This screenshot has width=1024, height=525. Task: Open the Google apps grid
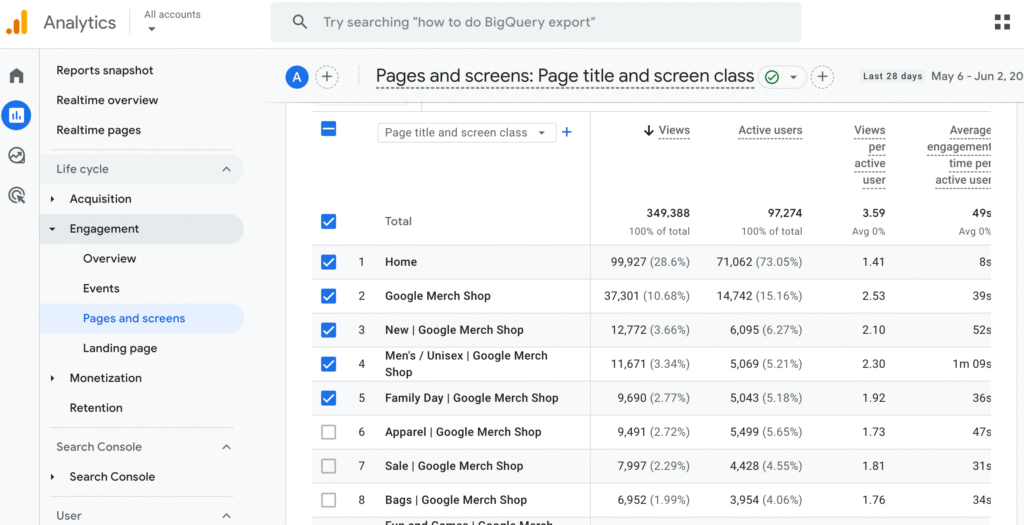click(x=1002, y=22)
